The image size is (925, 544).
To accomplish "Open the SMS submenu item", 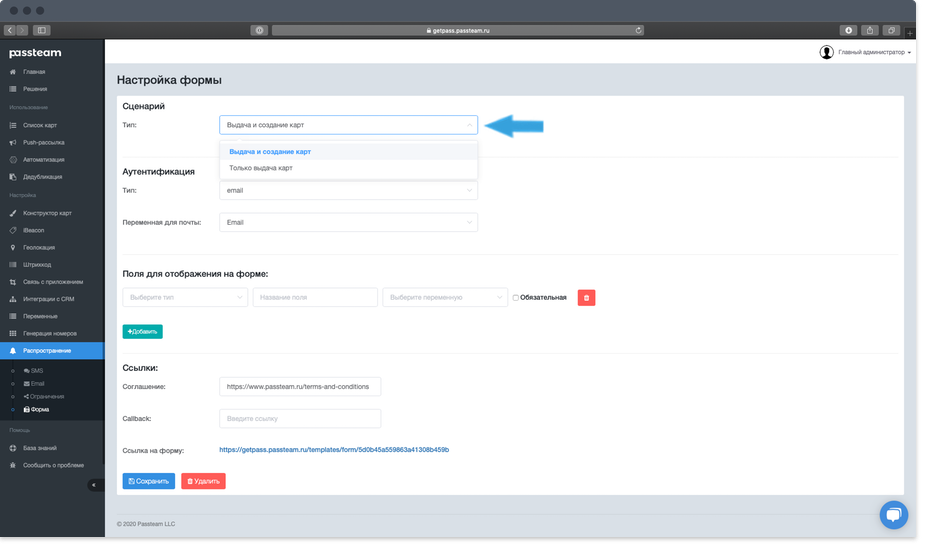I will pyautogui.click(x=34, y=371).
